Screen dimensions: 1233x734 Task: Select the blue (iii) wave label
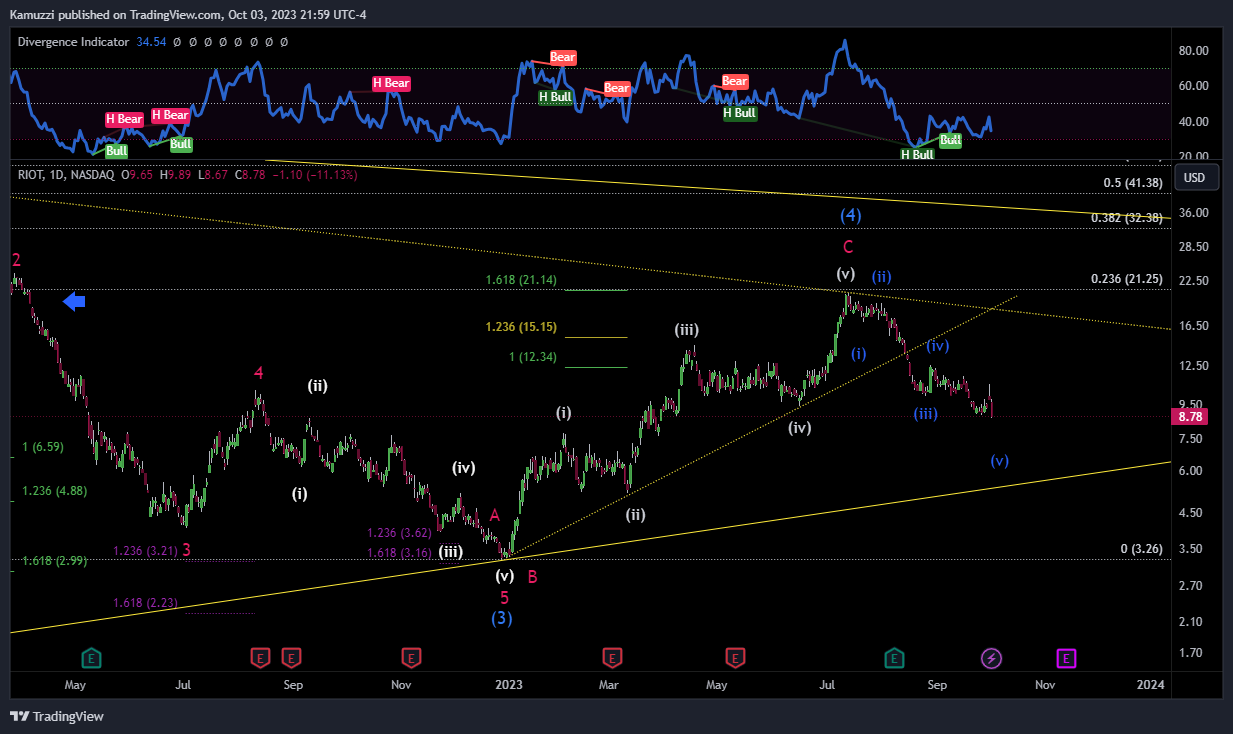[925, 413]
